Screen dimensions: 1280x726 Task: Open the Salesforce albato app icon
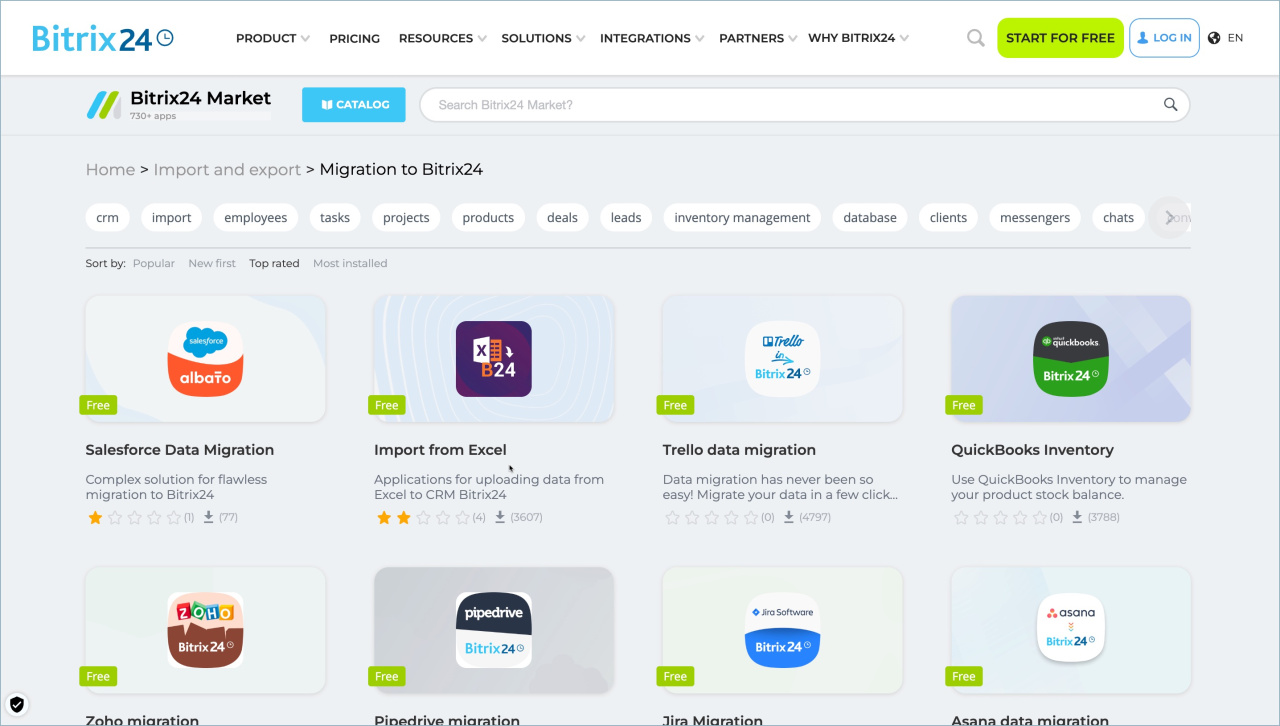[205, 359]
